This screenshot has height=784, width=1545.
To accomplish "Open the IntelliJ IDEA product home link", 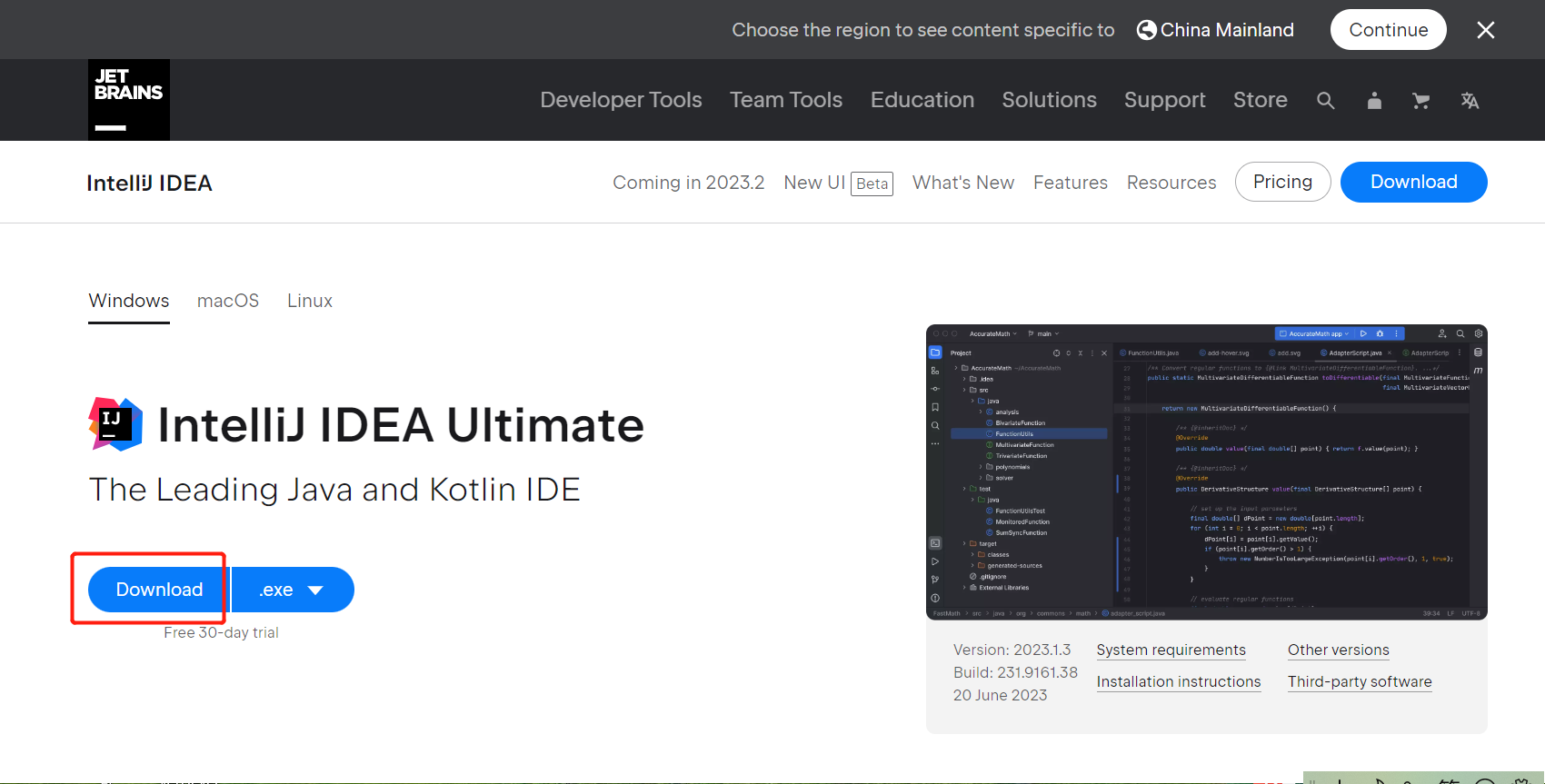I will coord(149,183).
